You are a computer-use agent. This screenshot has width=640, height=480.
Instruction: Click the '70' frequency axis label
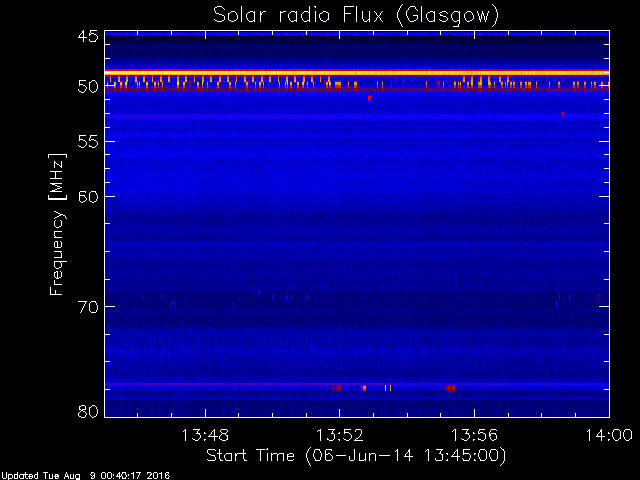pyautogui.click(x=88, y=307)
